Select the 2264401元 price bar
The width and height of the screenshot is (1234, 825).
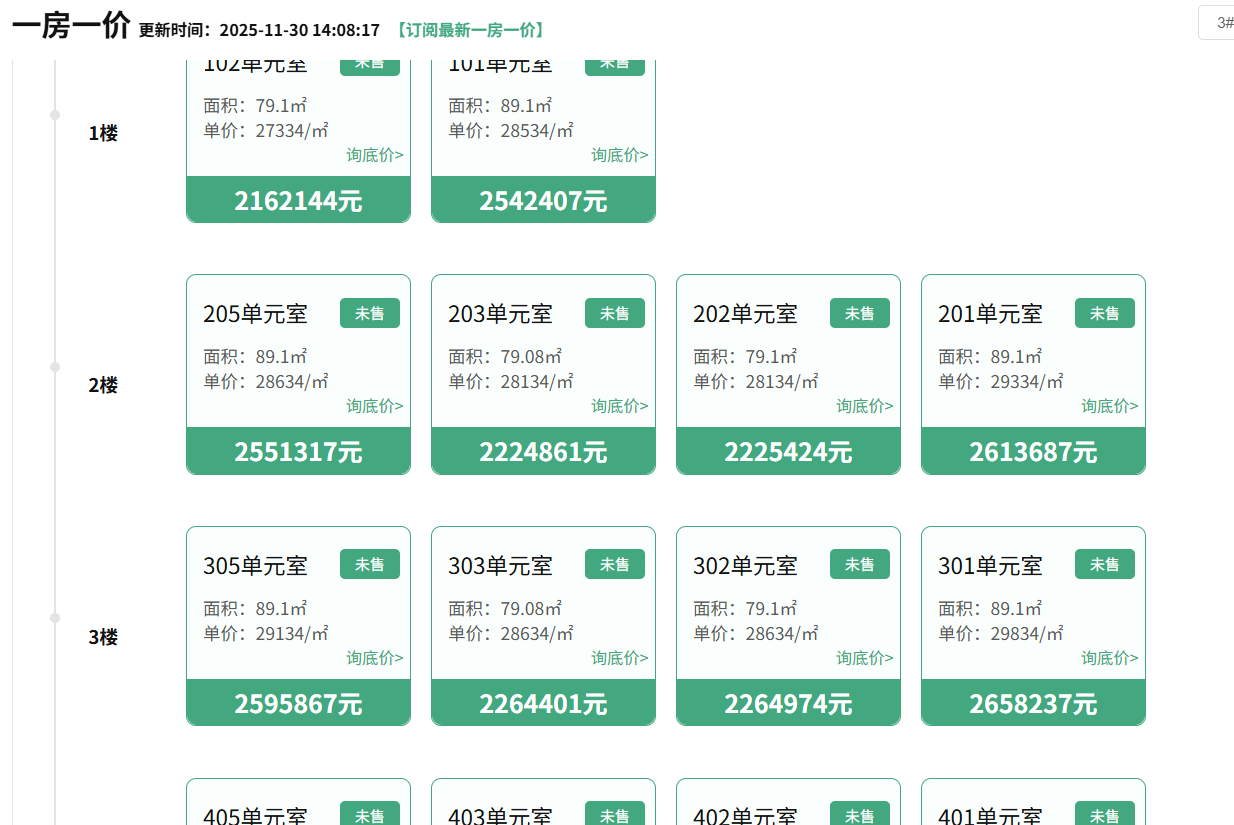pyautogui.click(x=543, y=703)
